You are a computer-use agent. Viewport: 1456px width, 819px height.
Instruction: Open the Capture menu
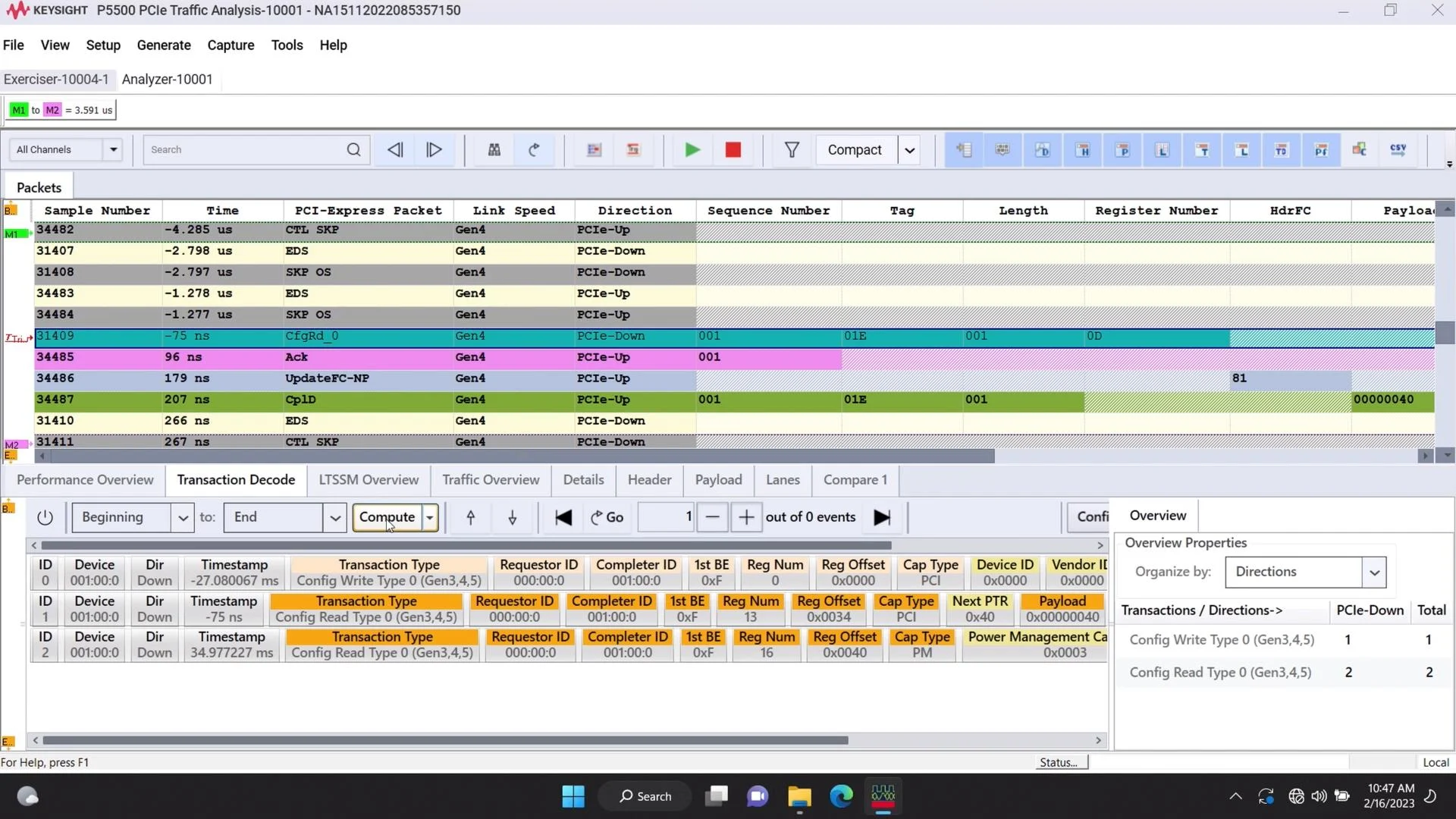click(x=231, y=45)
